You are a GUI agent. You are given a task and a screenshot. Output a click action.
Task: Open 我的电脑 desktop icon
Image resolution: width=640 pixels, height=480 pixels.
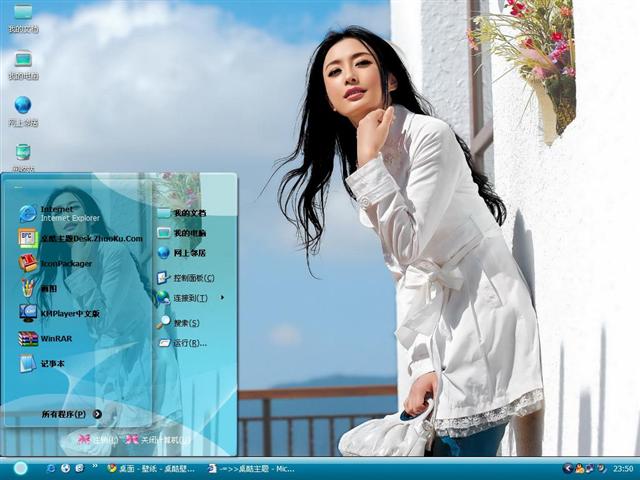coord(23,65)
